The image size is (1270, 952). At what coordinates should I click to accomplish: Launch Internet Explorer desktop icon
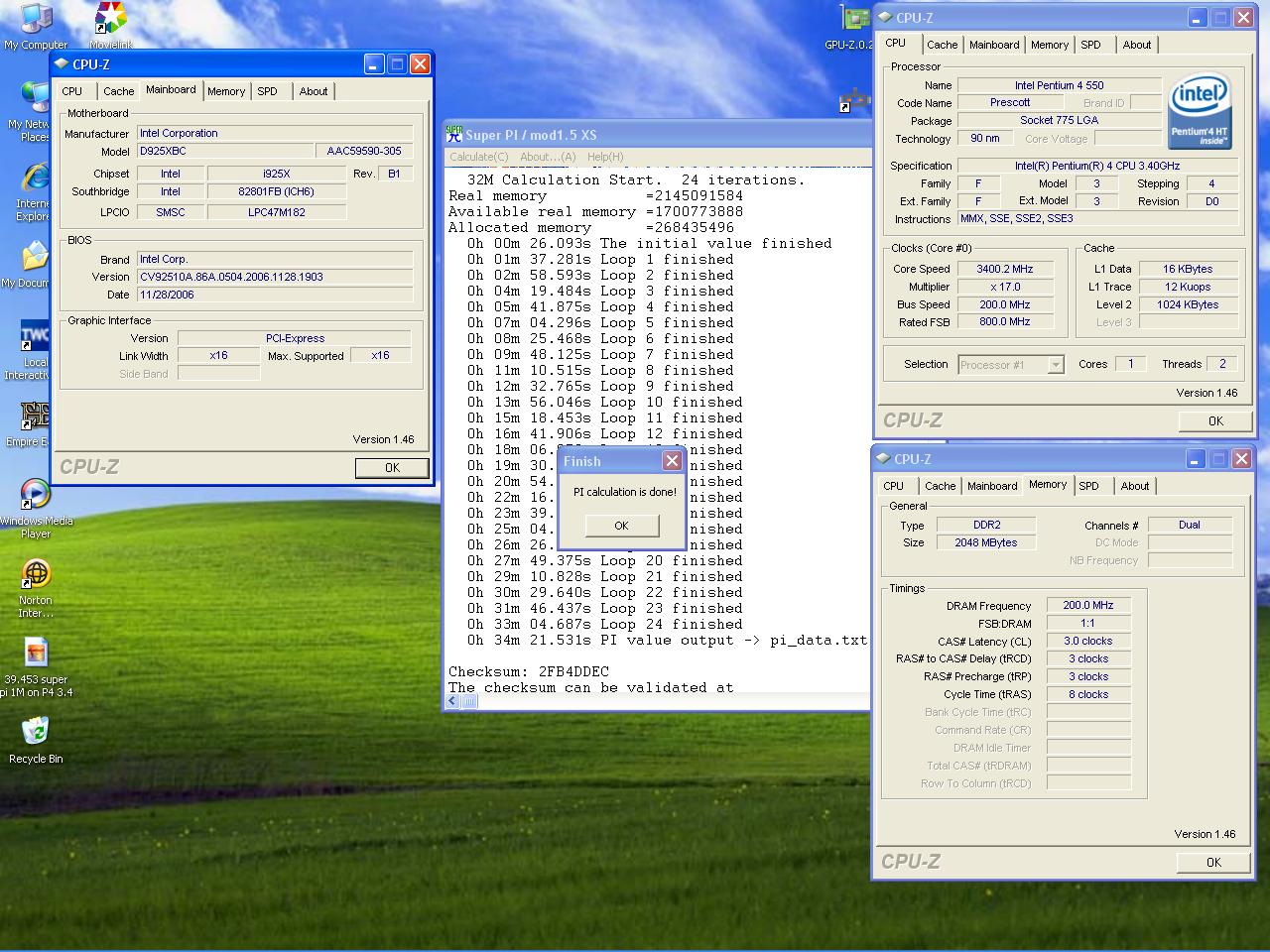click(34, 191)
